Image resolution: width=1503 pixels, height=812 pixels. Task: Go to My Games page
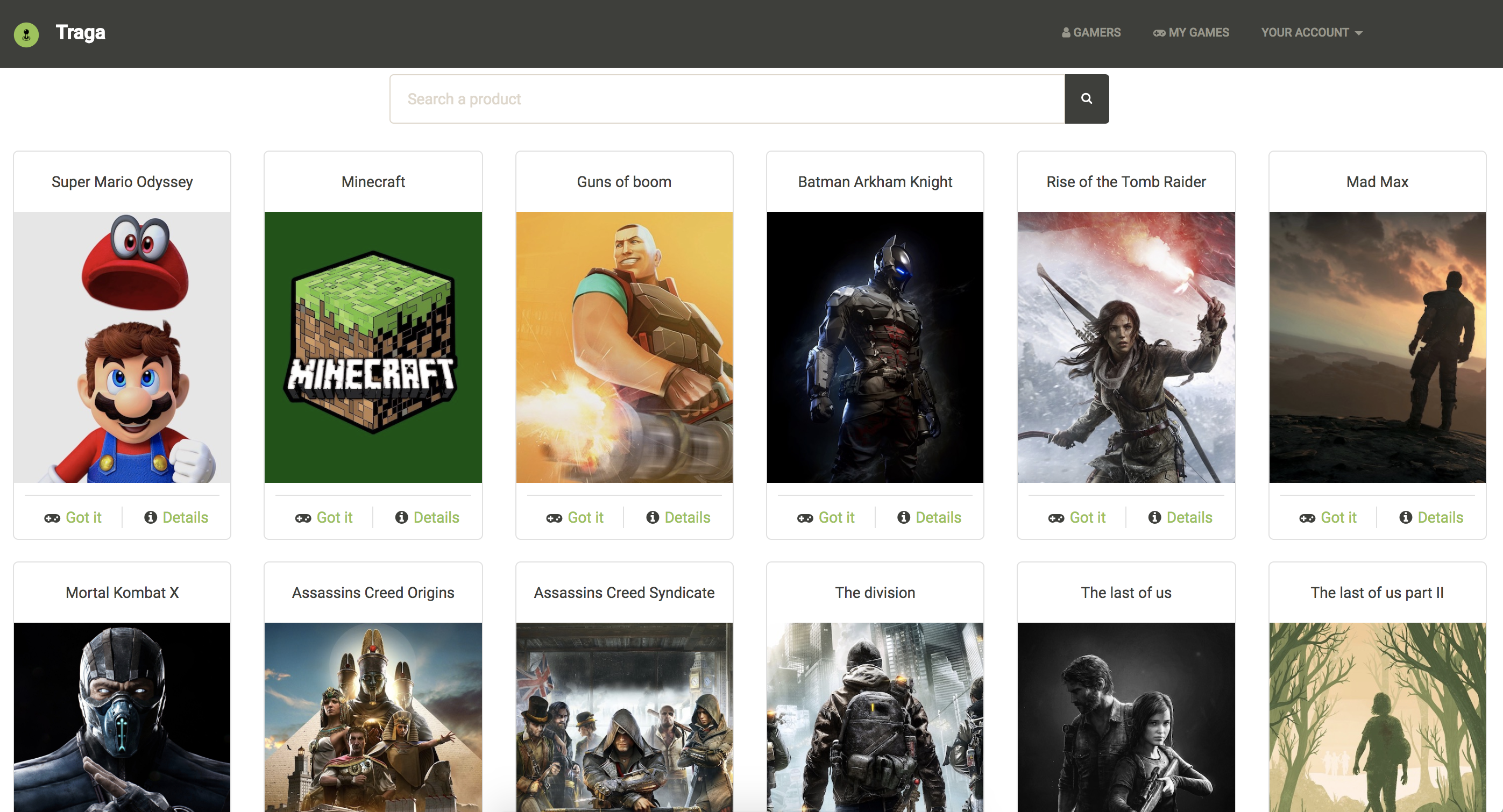(1191, 33)
